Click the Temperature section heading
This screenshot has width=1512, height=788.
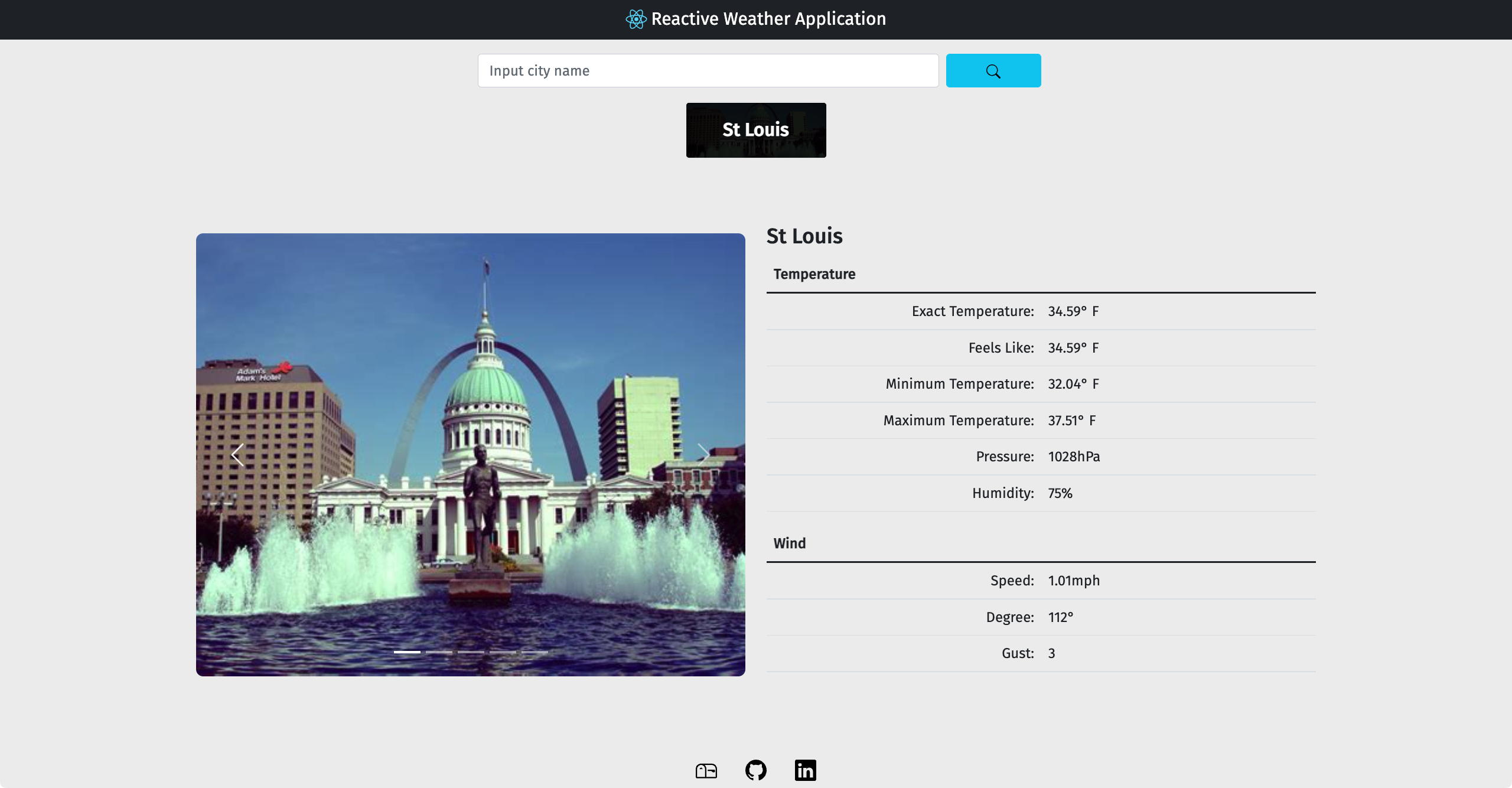pos(814,274)
